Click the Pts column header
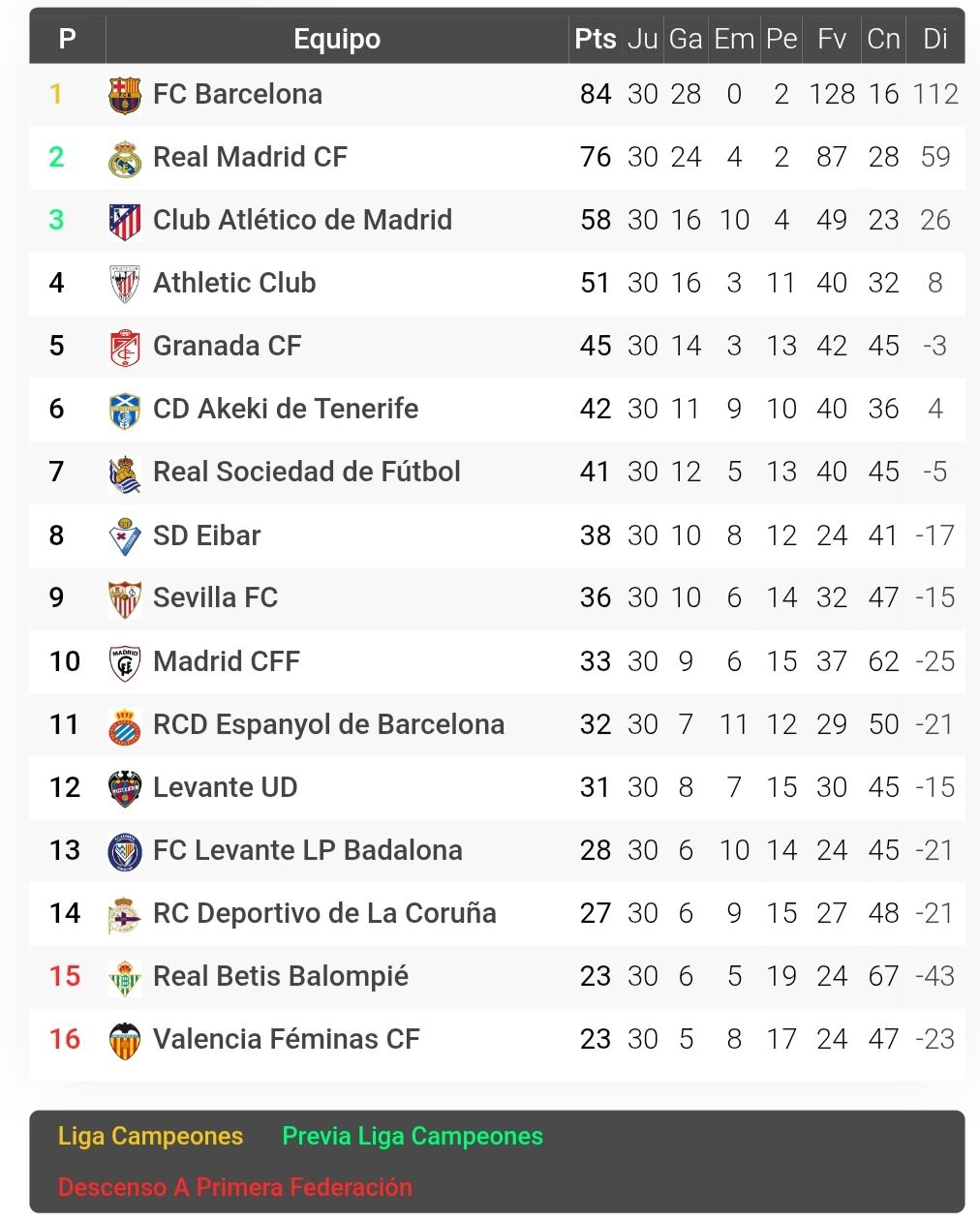The image size is (980, 1221). (x=596, y=39)
